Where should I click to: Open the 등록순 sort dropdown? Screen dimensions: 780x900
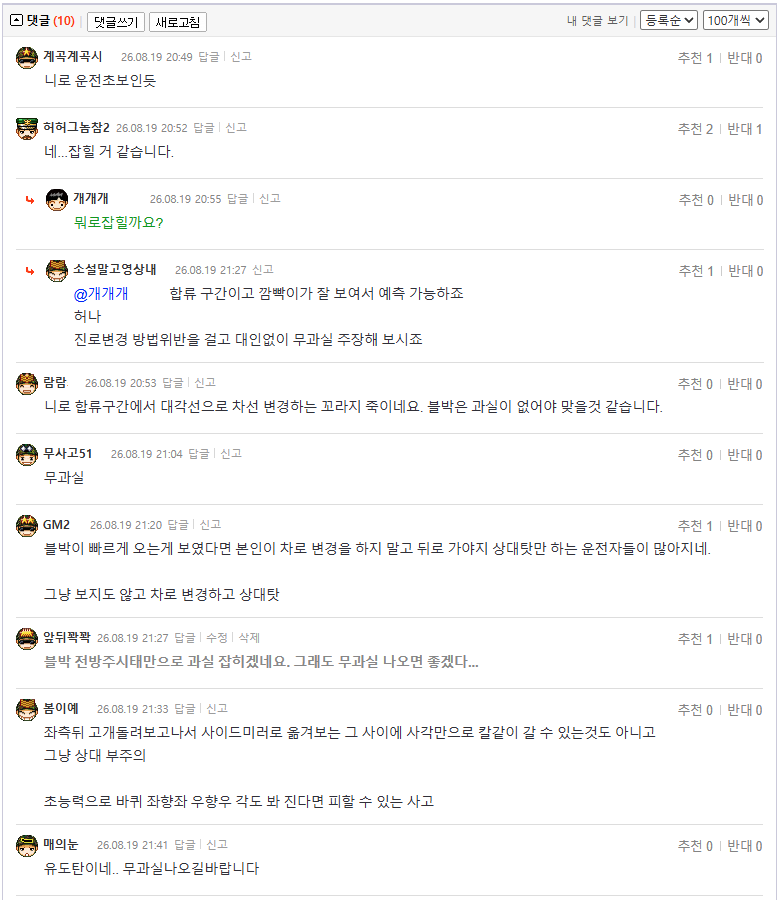[x=669, y=20]
